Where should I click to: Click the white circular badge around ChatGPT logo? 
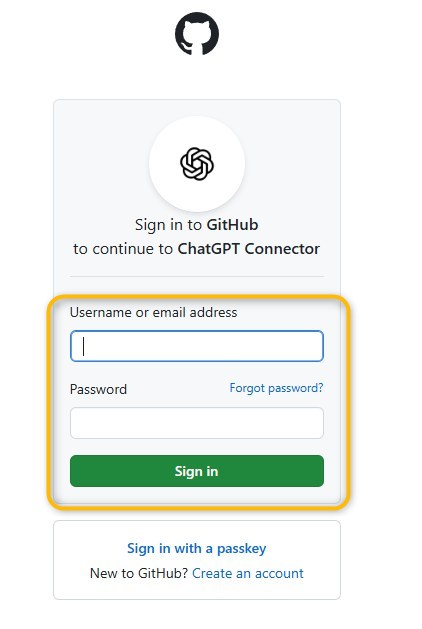tap(197, 164)
